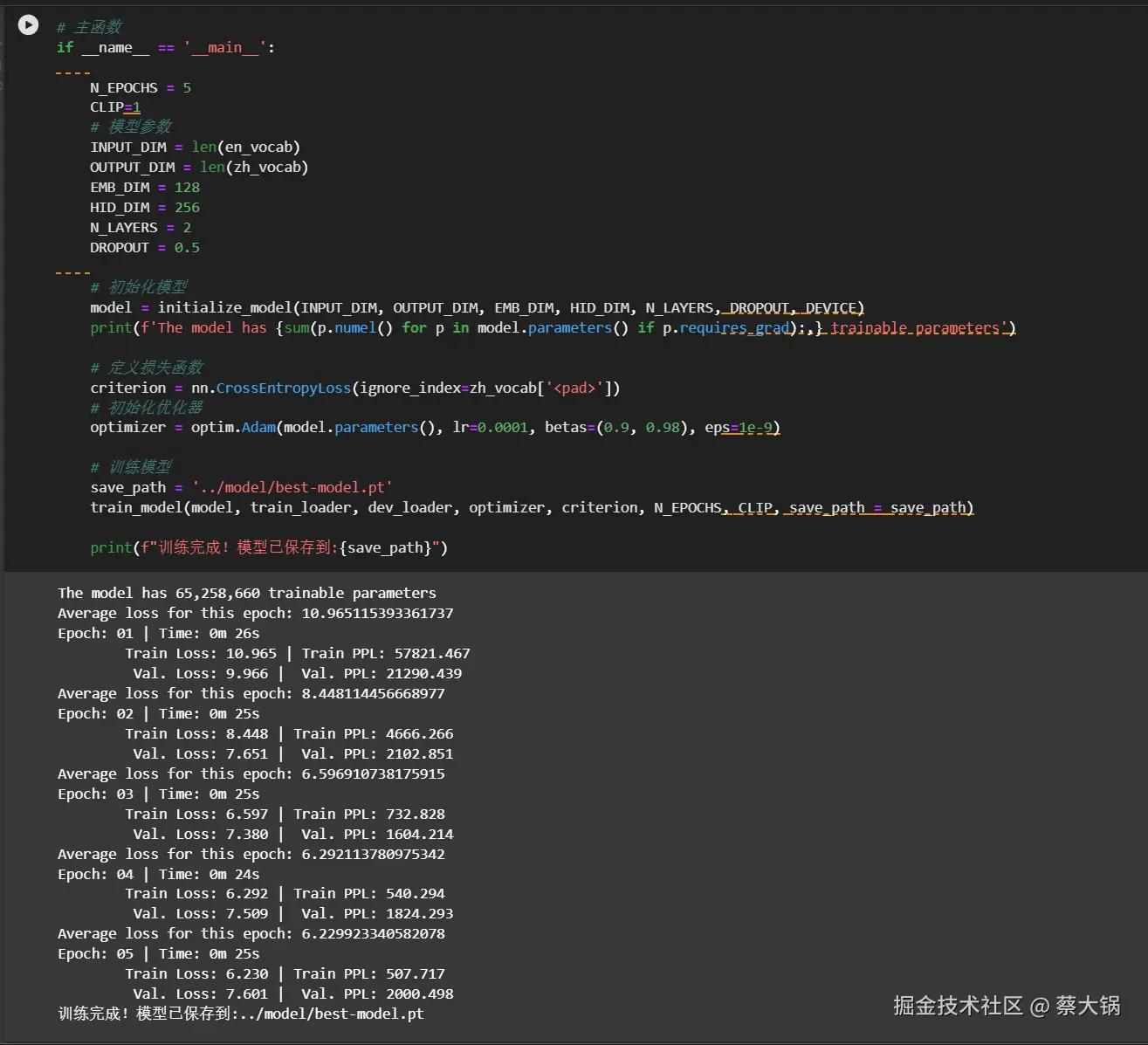Click average loss 8.448114456668977 line
The height and width of the screenshot is (1045, 1148).
click(x=251, y=694)
